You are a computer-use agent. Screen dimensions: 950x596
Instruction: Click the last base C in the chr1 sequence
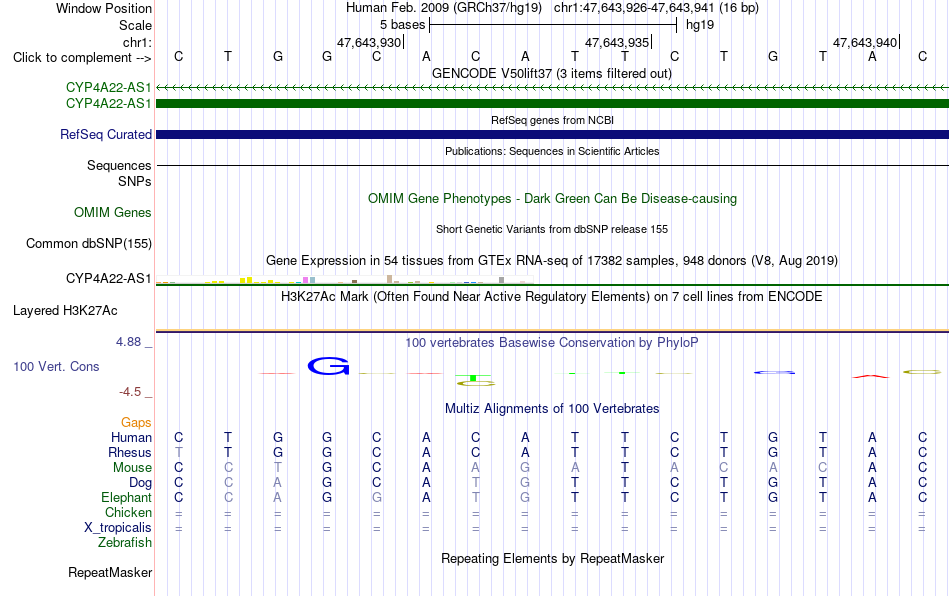pyautogui.click(x=922, y=56)
